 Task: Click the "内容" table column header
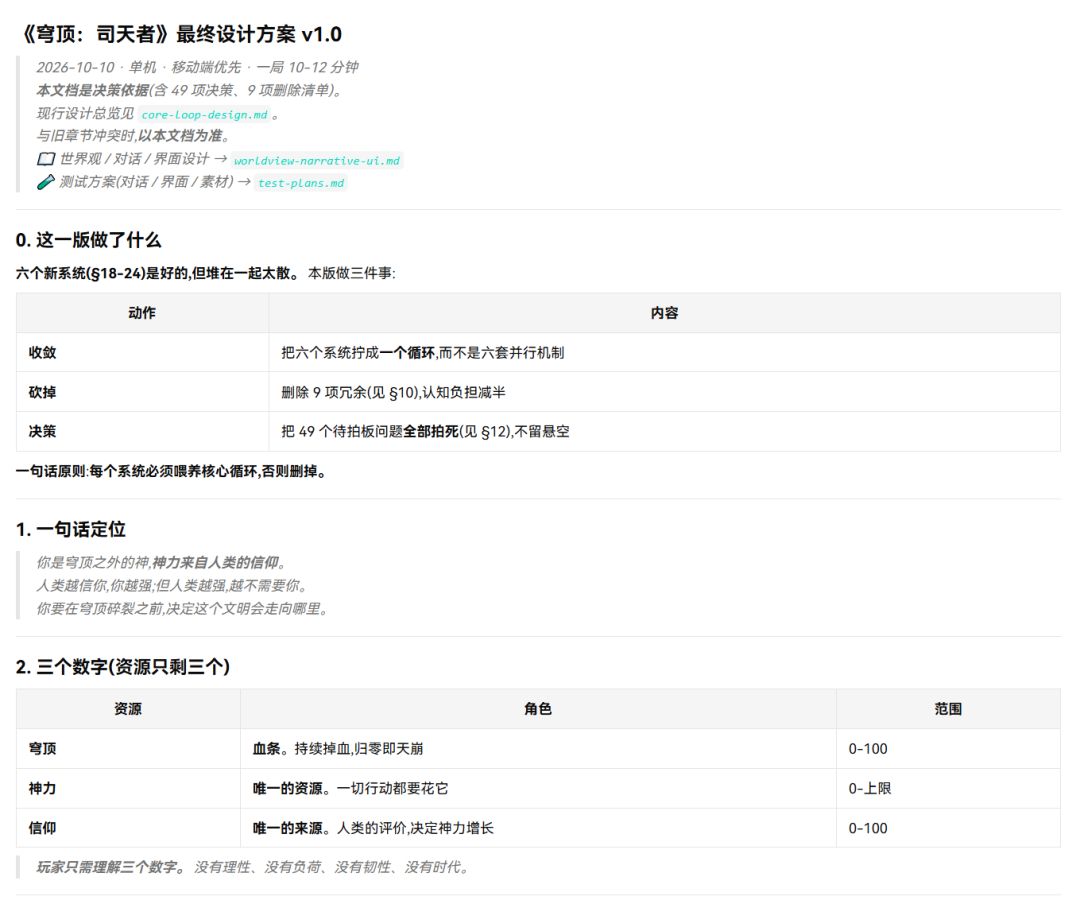(x=664, y=313)
